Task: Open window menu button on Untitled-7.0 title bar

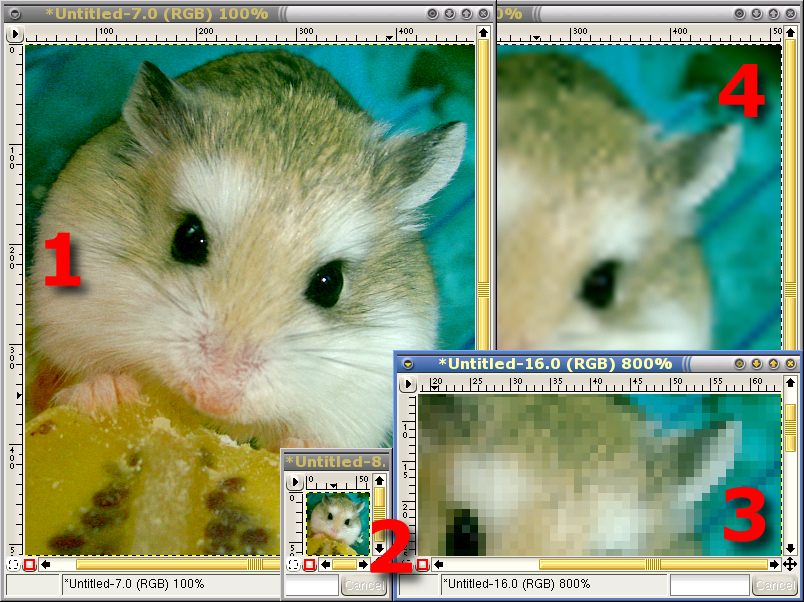Action: [15, 14]
